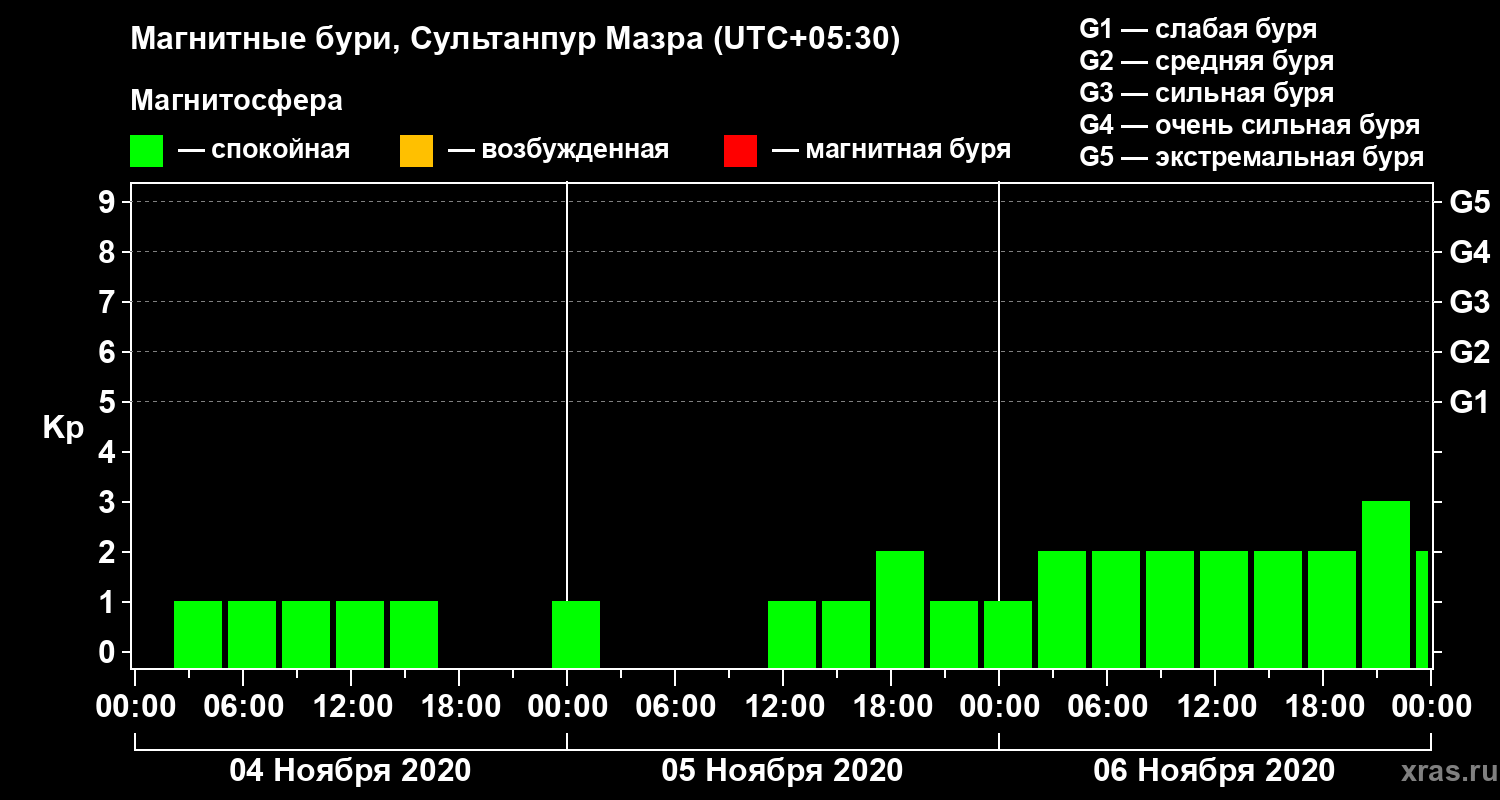This screenshot has height=800, width=1500.
Task: Click the G5 label on right axis
Action: coord(1470,202)
